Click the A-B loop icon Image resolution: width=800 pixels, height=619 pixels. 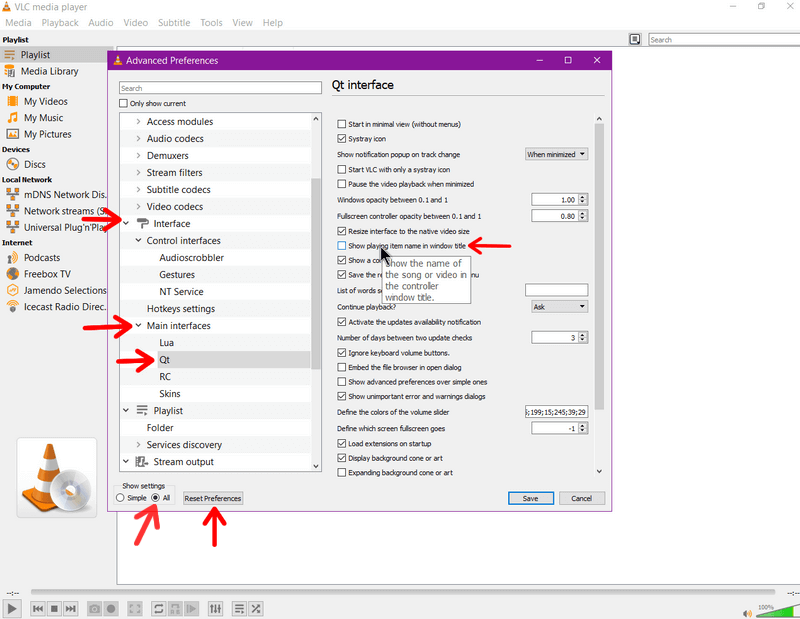pos(175,608)
